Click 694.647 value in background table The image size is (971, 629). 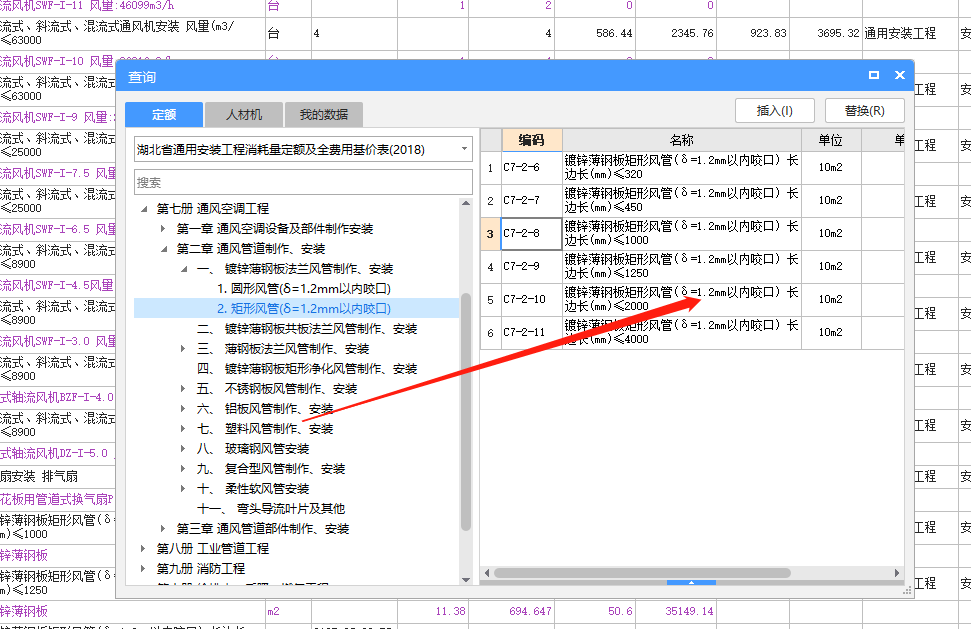[x=530, y=611]
